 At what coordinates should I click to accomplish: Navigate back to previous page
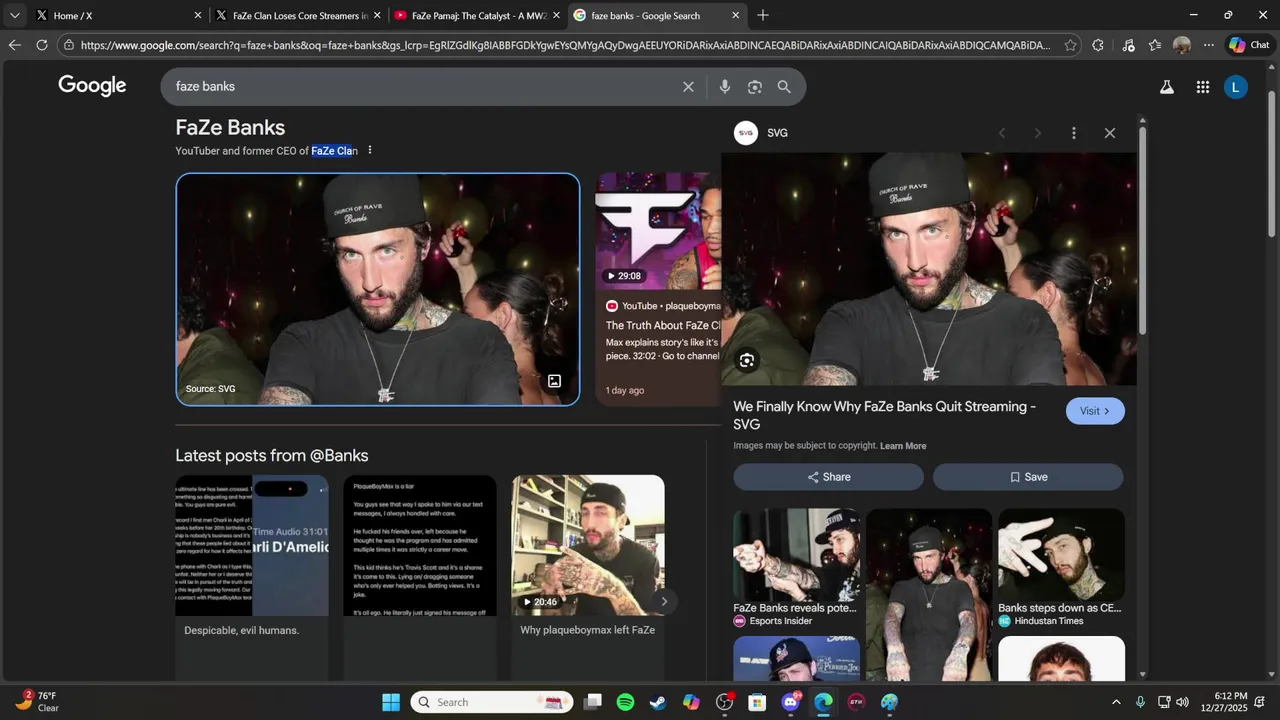click(14, 45)
